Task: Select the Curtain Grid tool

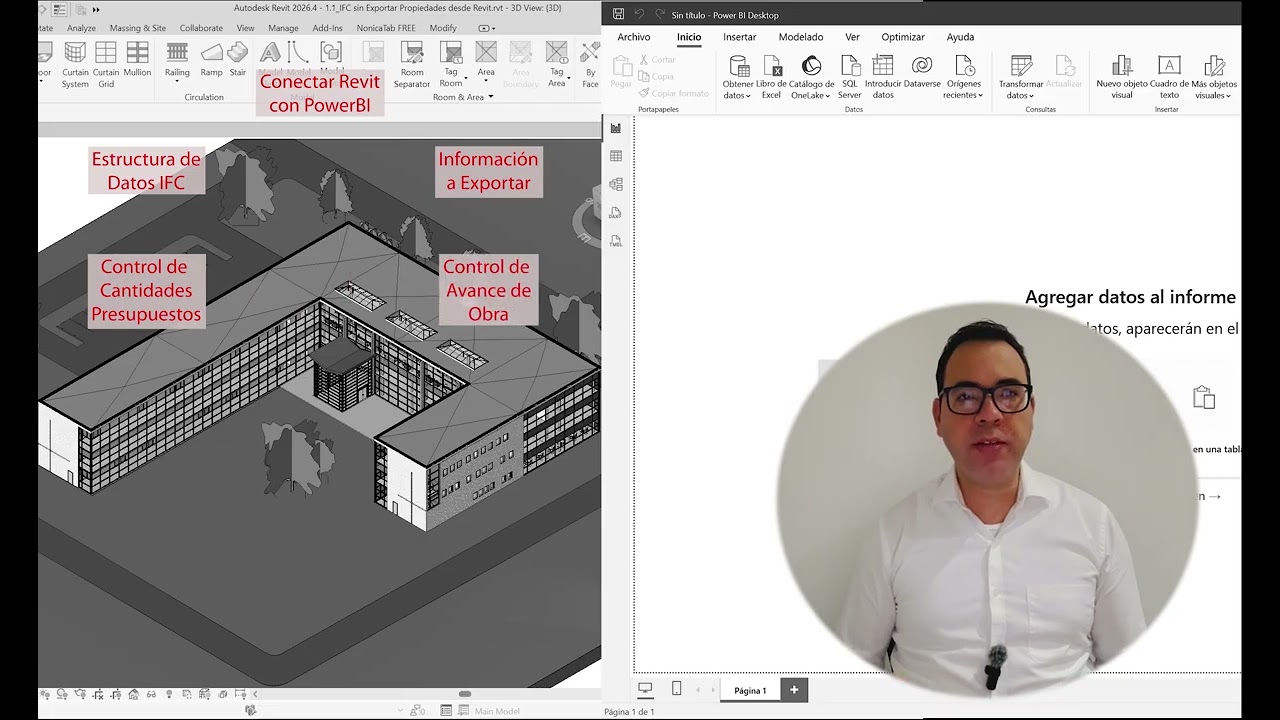Action: [106, 65]
